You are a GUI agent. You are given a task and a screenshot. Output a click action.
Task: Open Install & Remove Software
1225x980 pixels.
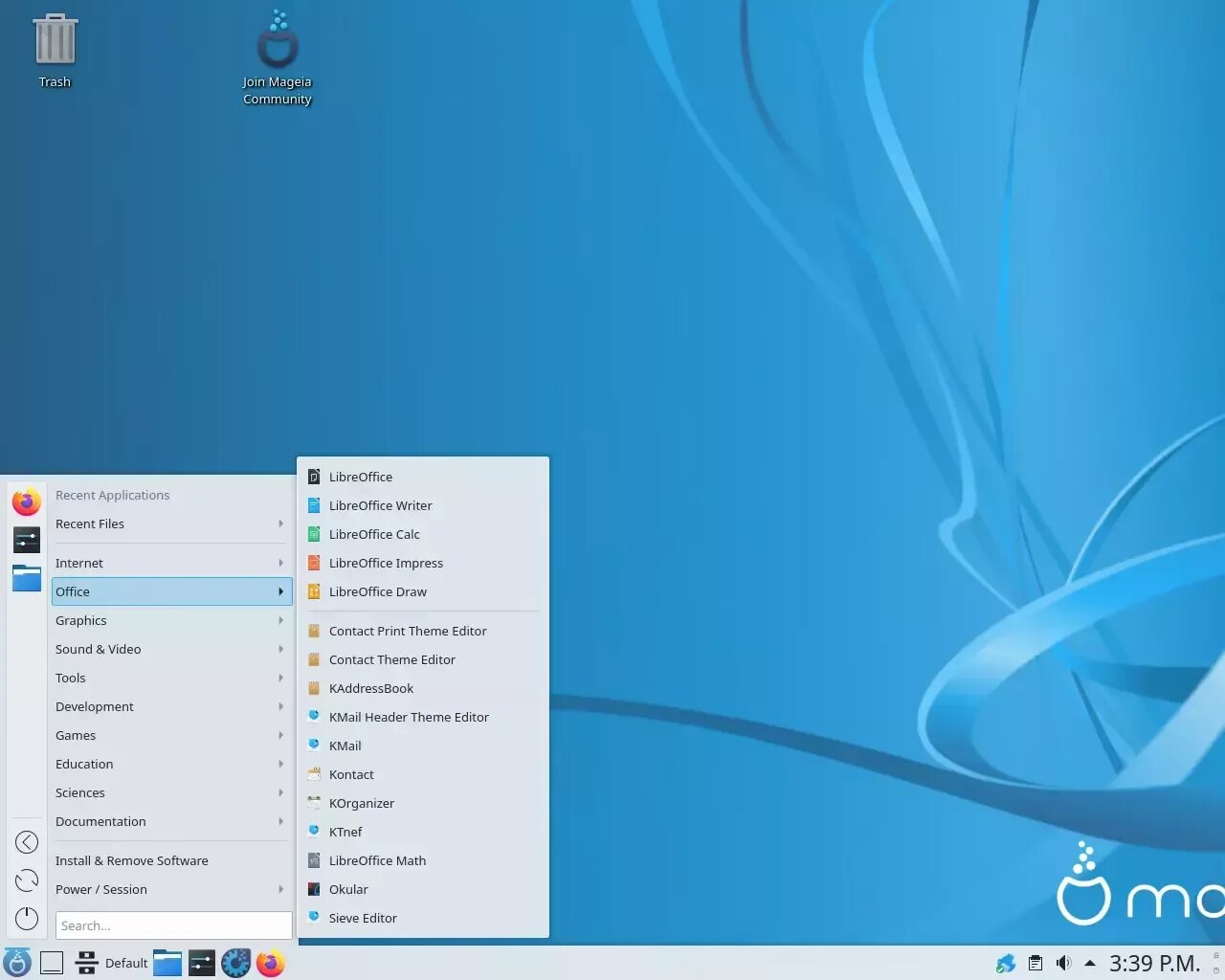coord(171,860)
